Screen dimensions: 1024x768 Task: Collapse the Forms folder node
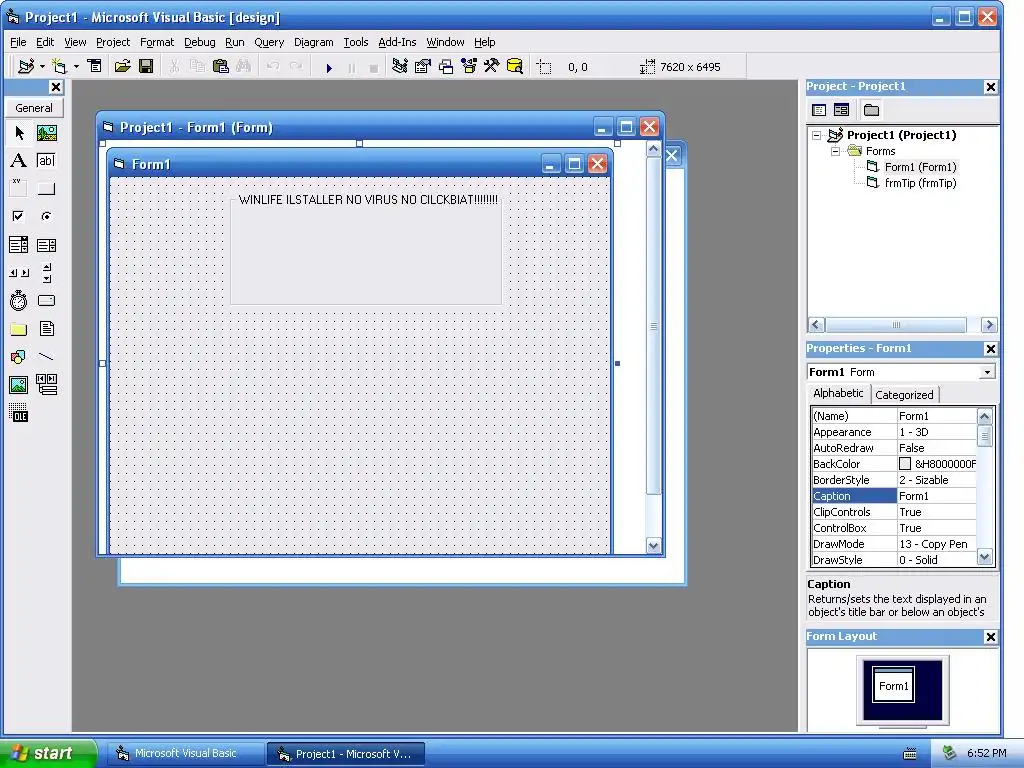[x=835, y=151]
